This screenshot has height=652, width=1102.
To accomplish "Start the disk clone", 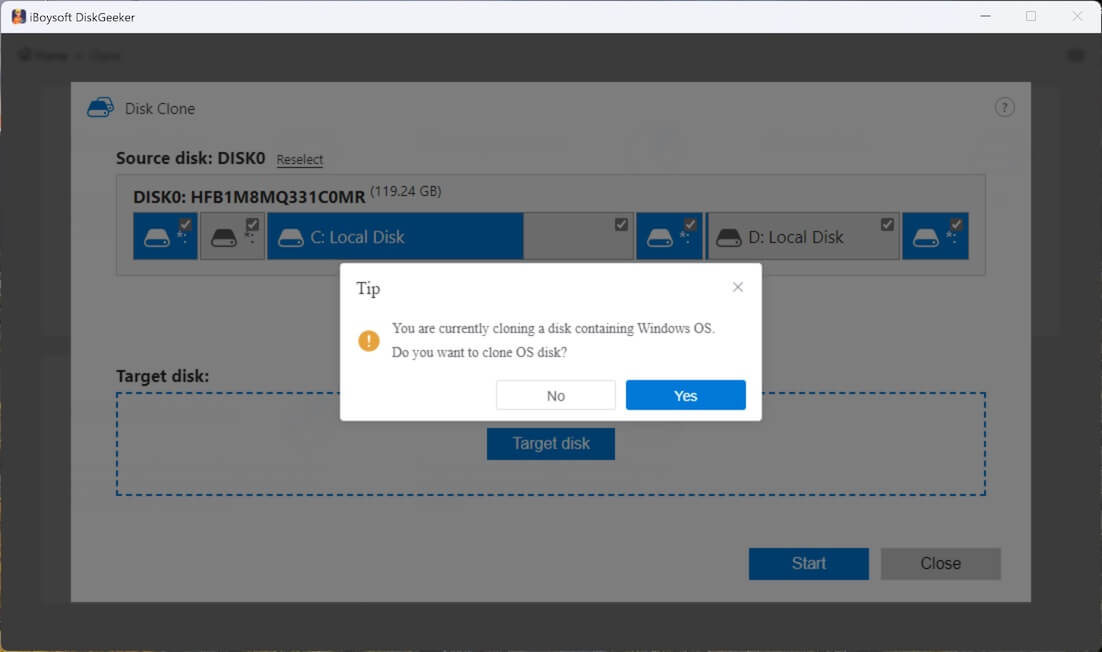I will pyautogui.click(x=808, y=563).
